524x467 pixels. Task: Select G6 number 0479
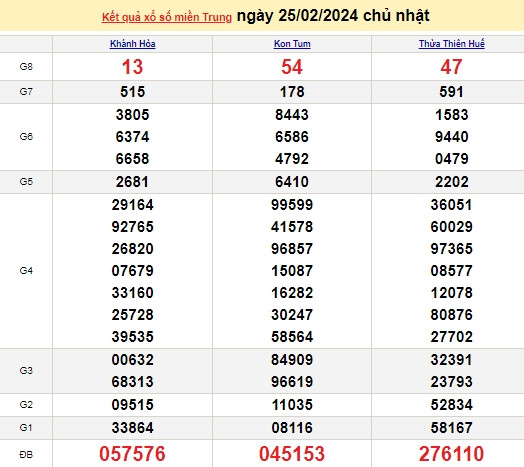[x=451, y=158]
